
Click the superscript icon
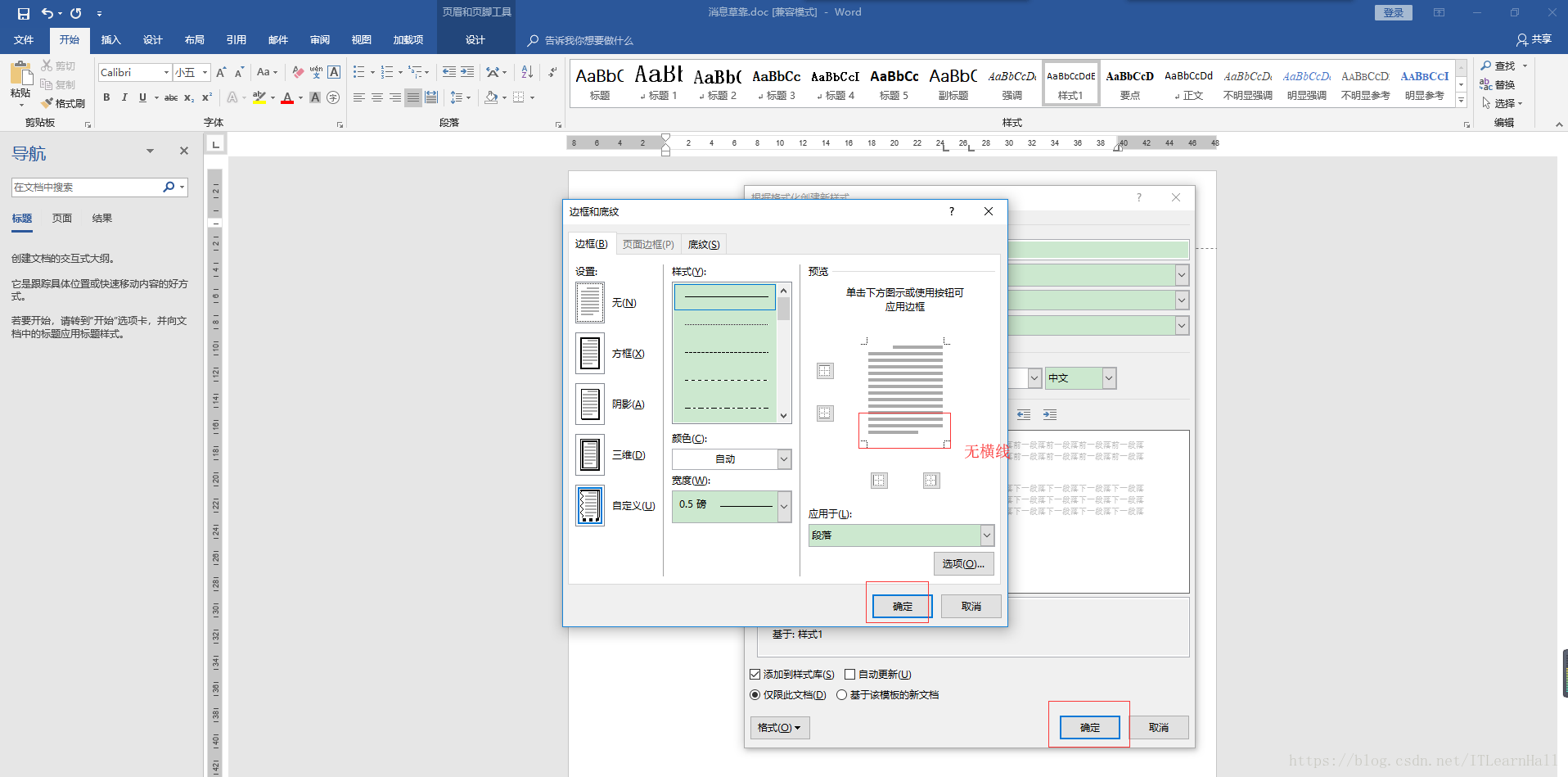(206, 97)
